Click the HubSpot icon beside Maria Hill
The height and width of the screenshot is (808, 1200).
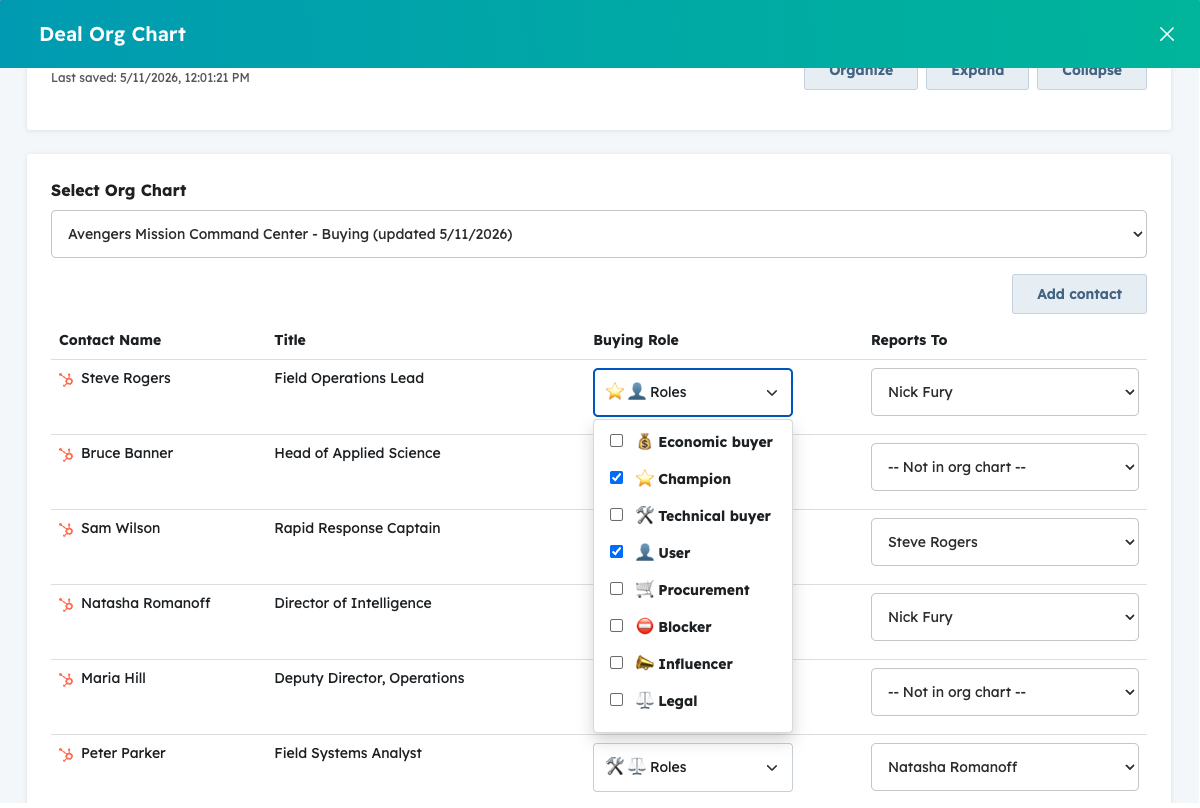pos(66,680)
